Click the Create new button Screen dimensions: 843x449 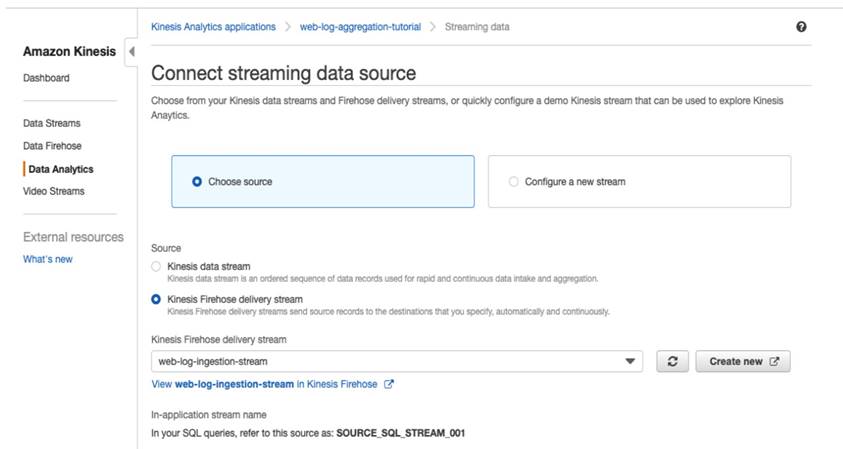coord(743,361)
